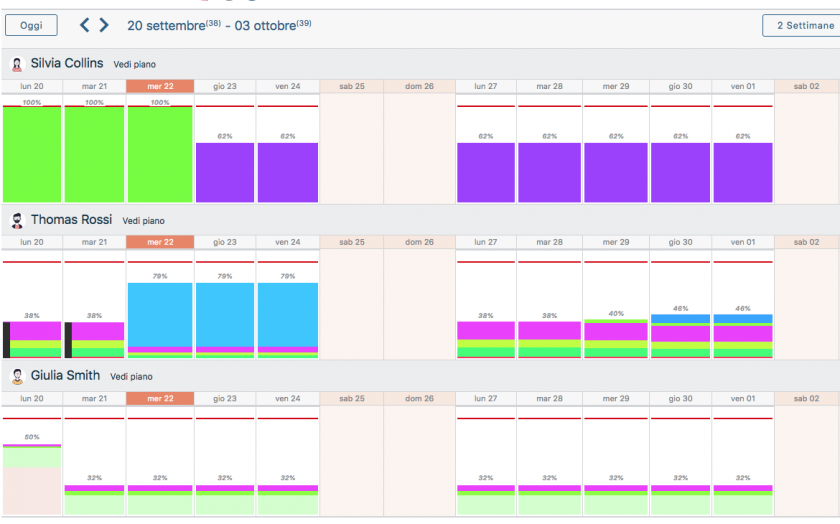Select lun 27 day header in Thomas's row

tap(485, 243)
